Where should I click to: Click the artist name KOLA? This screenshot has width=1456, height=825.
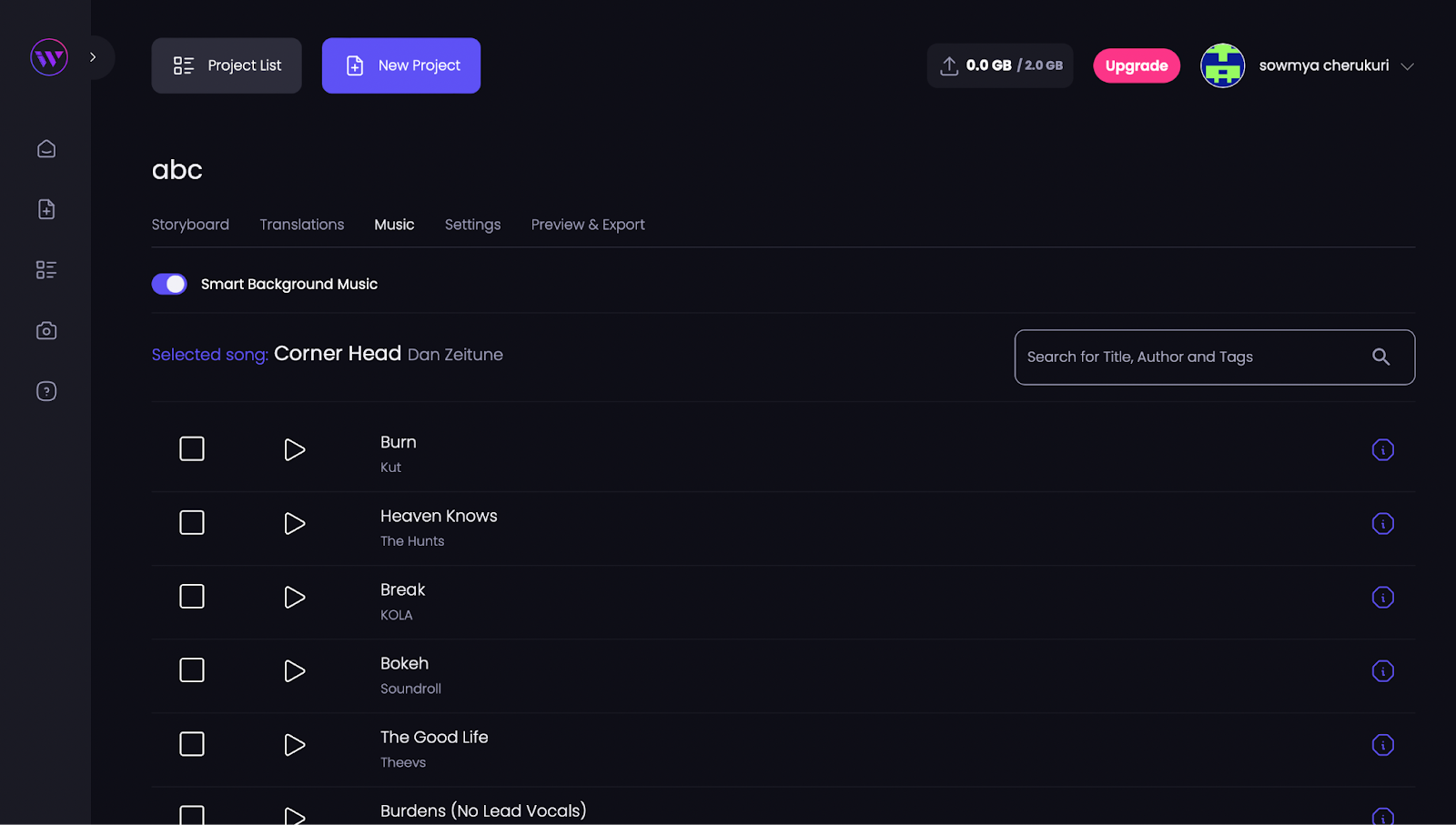click(397, 615)
